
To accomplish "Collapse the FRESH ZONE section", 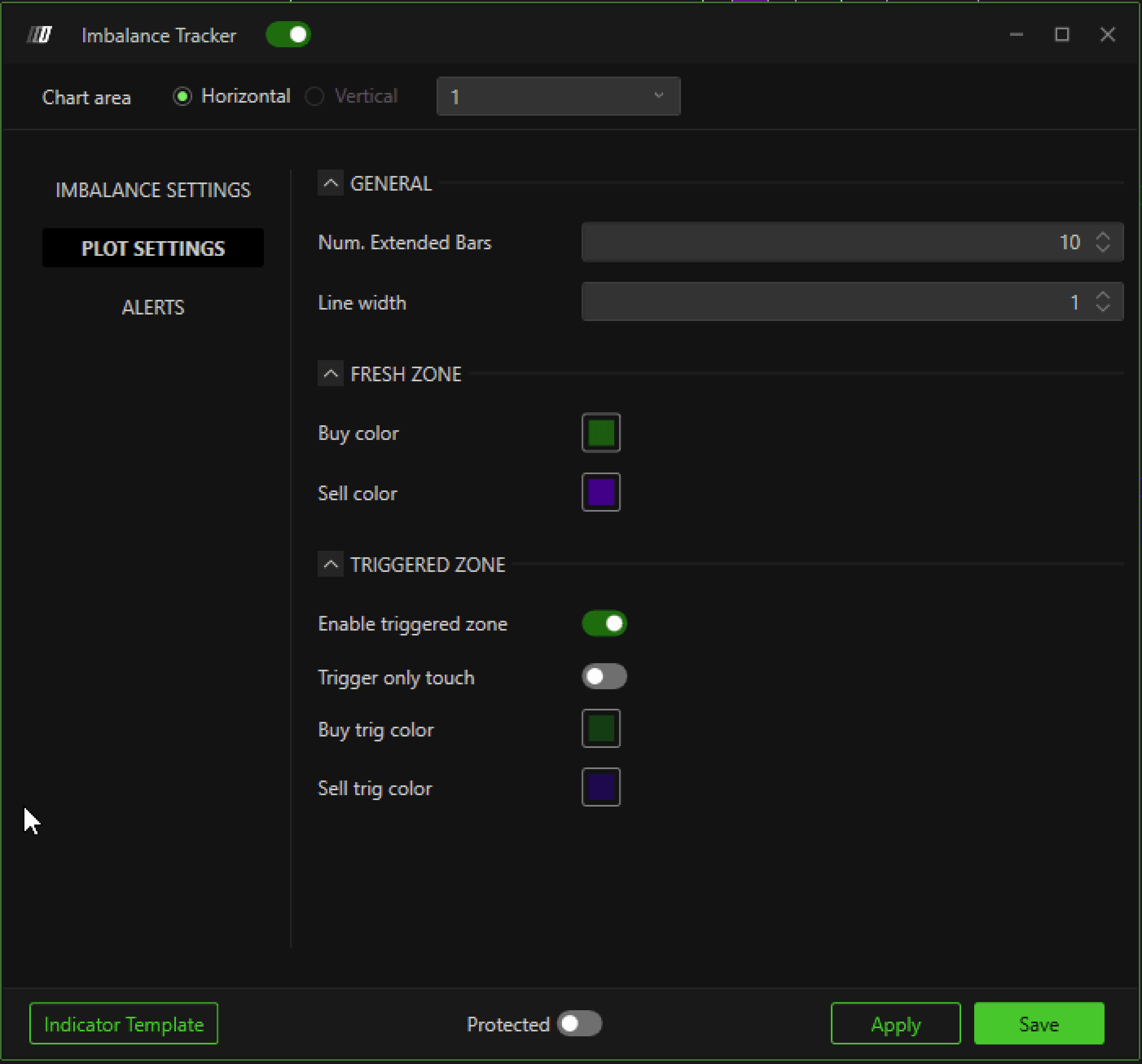I will coord(330,374).
